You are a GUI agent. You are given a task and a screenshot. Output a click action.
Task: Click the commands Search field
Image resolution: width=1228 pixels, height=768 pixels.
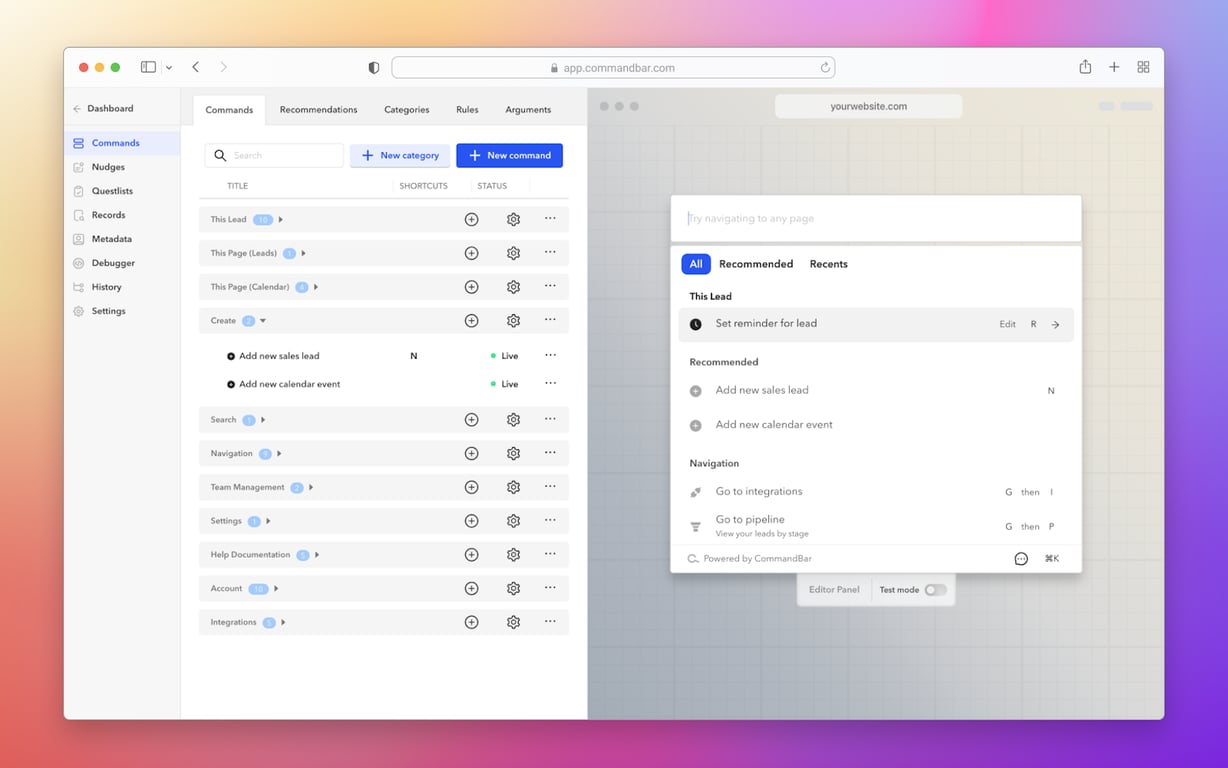coord(275,155)
